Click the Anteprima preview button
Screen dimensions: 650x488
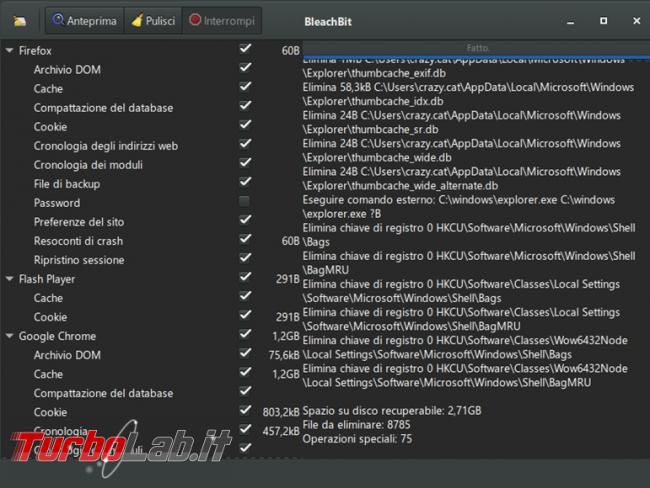85,21
